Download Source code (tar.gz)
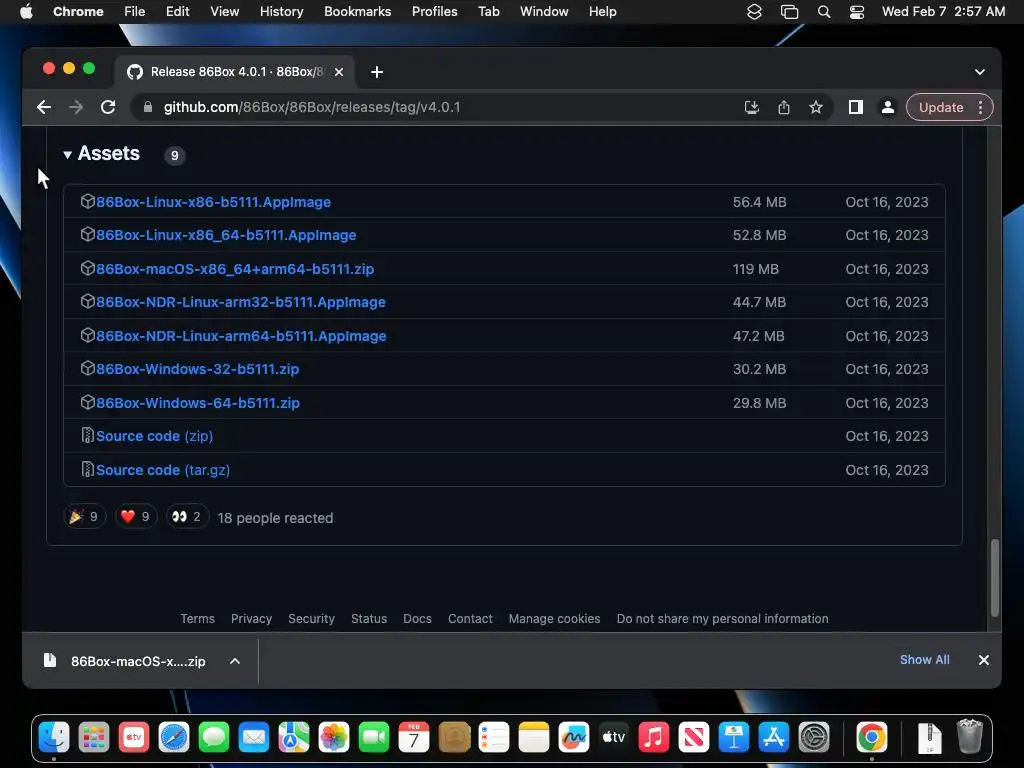 [163, 470]
